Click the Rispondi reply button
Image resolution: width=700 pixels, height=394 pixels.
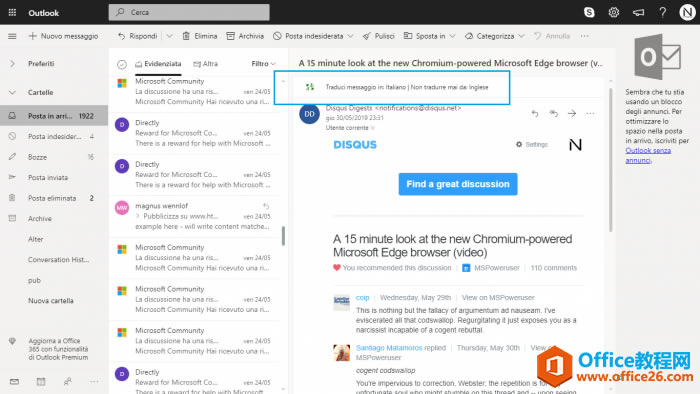138,36
